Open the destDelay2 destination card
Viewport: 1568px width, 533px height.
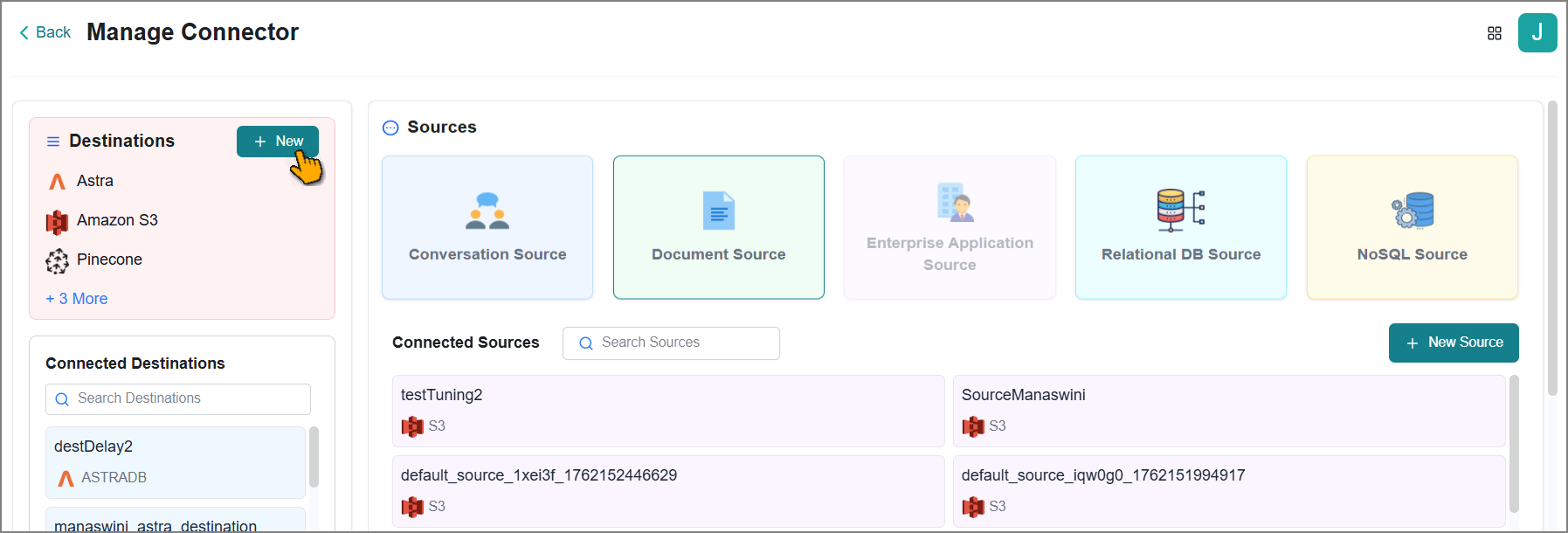pos(176,462)
